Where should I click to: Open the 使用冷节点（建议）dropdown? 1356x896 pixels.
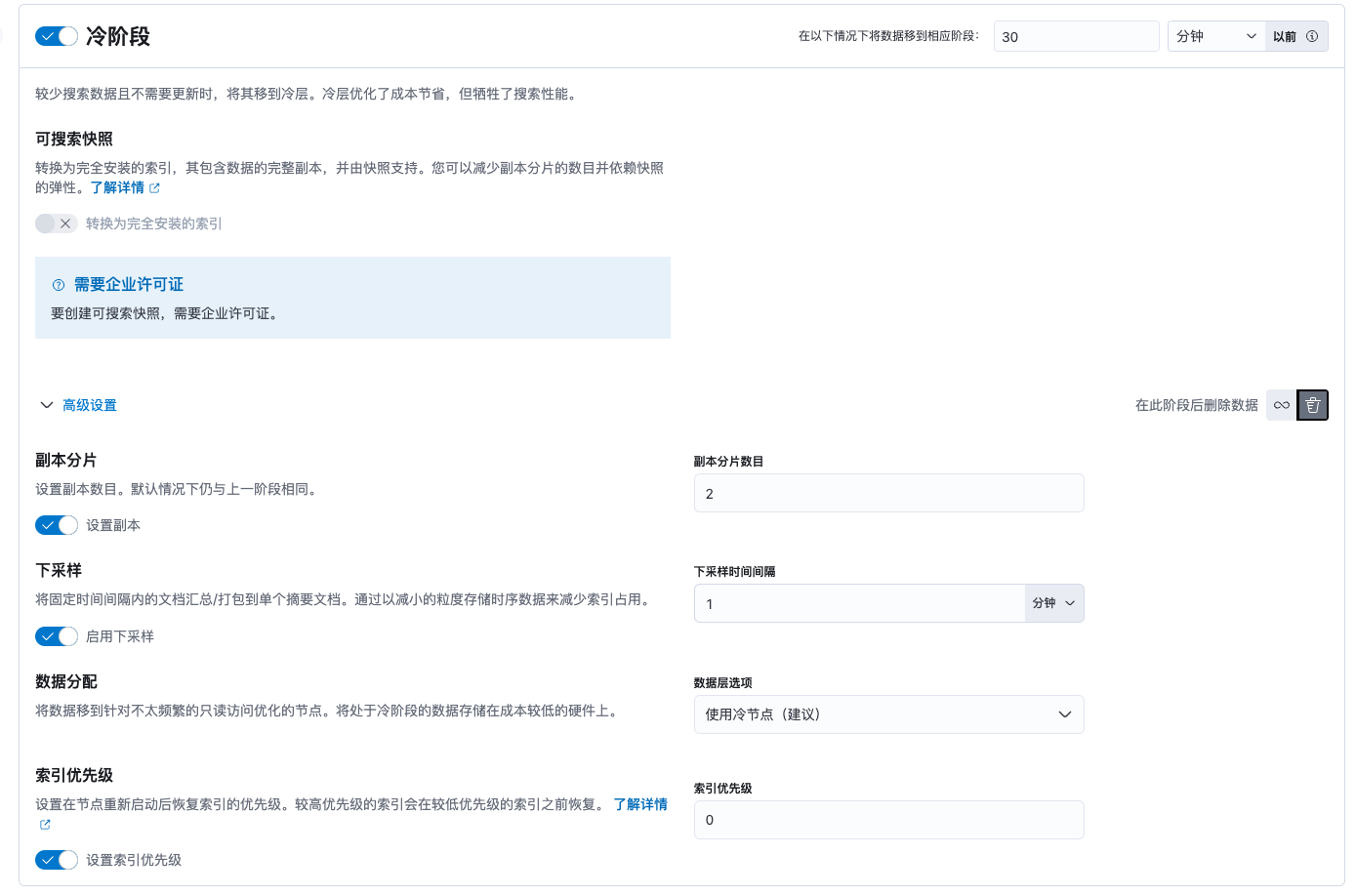pos(888,714)
